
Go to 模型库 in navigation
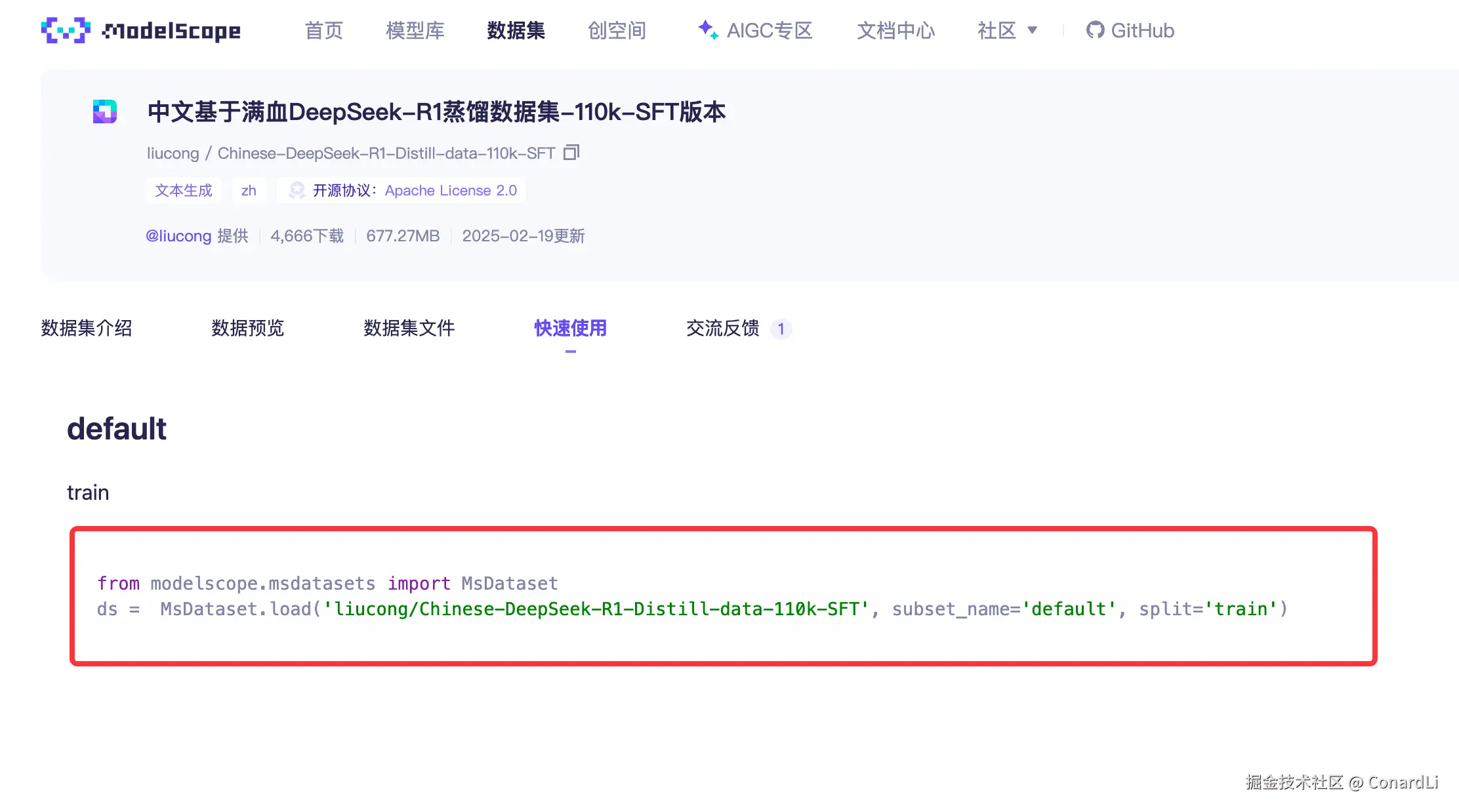coord(415,30)
